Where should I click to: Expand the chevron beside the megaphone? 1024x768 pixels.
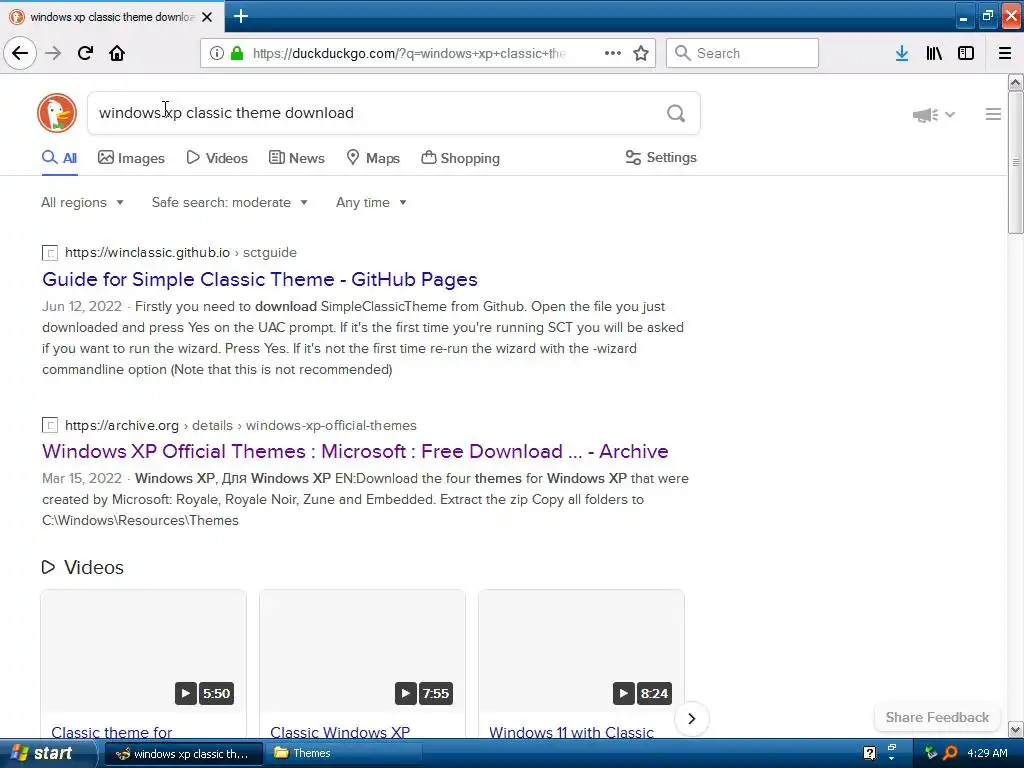(x=950, y=114)
